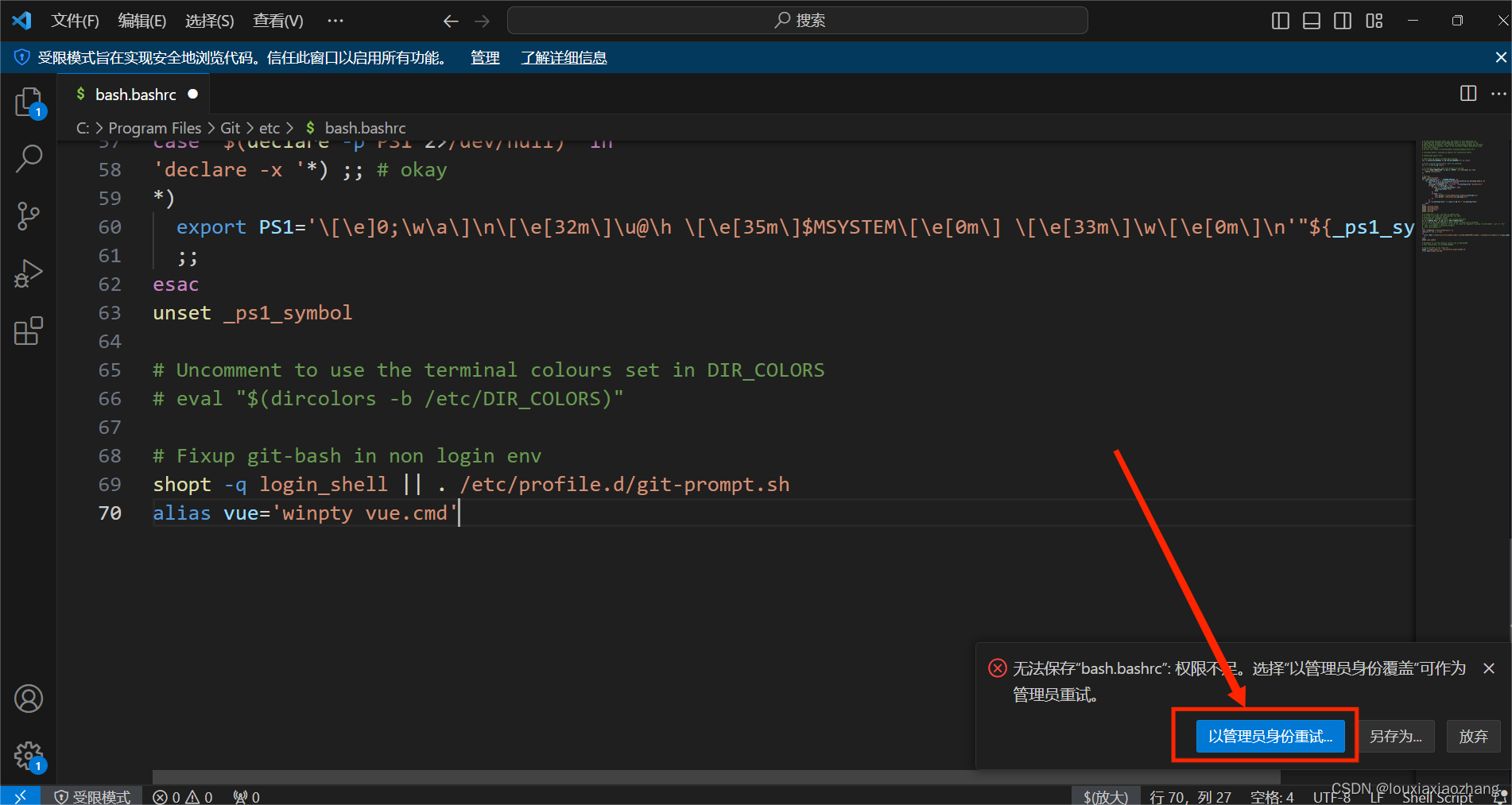The image size is (1512, 805).
Task: Click the 放弃 button
Action: [1473, 736]
